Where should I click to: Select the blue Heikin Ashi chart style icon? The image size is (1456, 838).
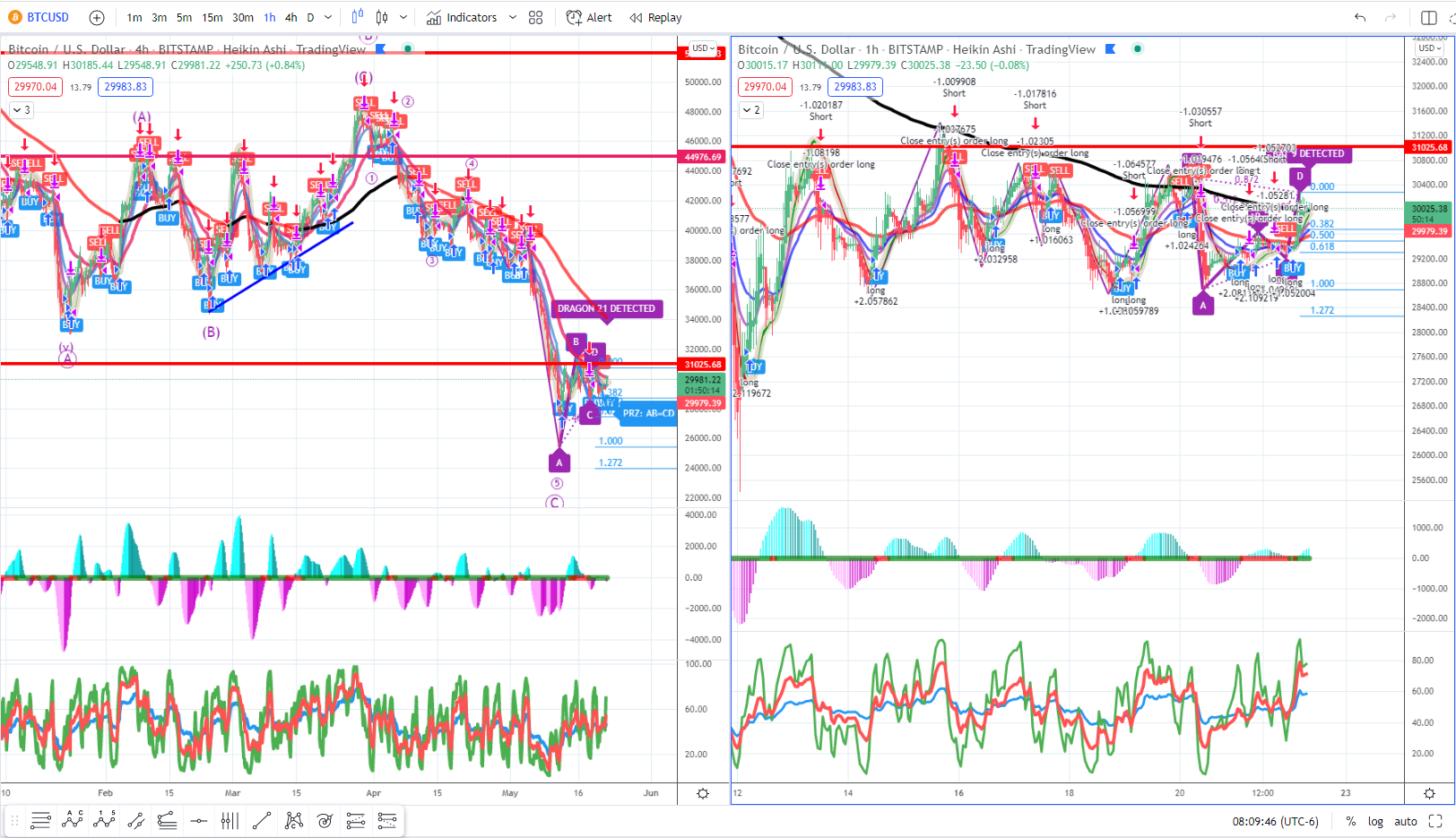coord(358,17)
